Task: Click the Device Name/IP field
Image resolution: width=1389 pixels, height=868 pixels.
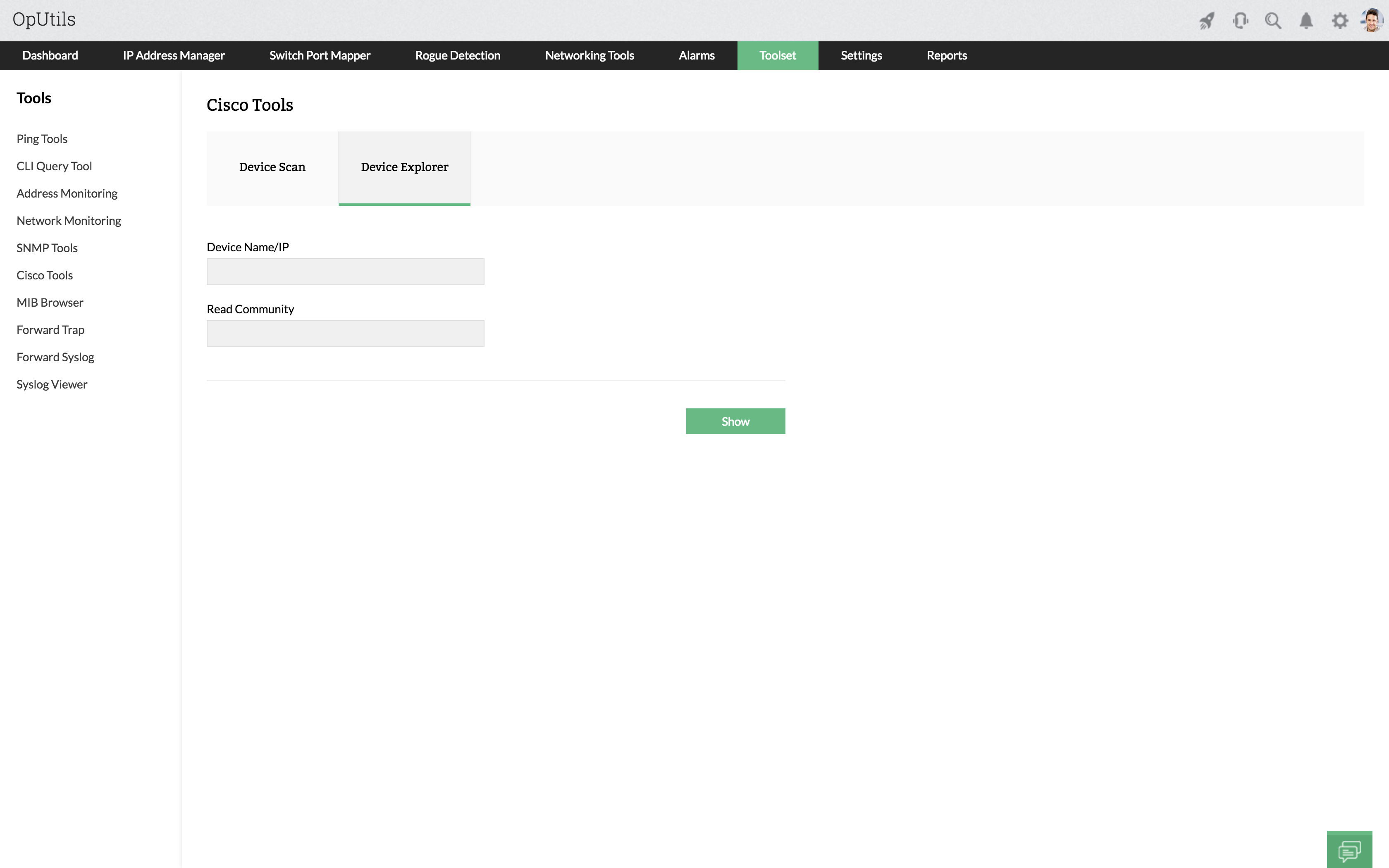Action: pos(345,272)
